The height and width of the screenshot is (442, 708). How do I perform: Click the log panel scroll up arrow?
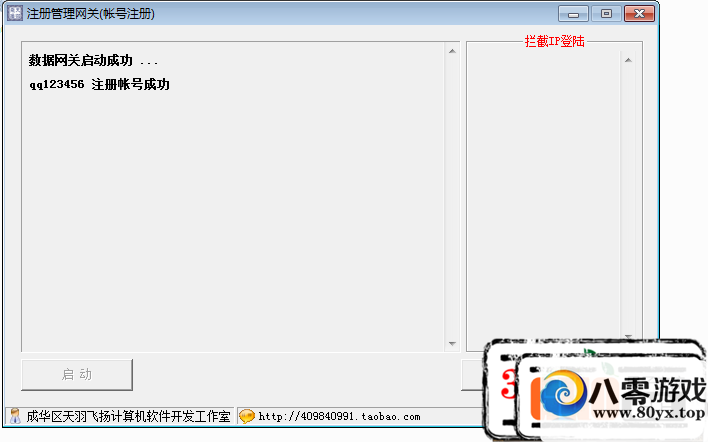coord(452,51)
